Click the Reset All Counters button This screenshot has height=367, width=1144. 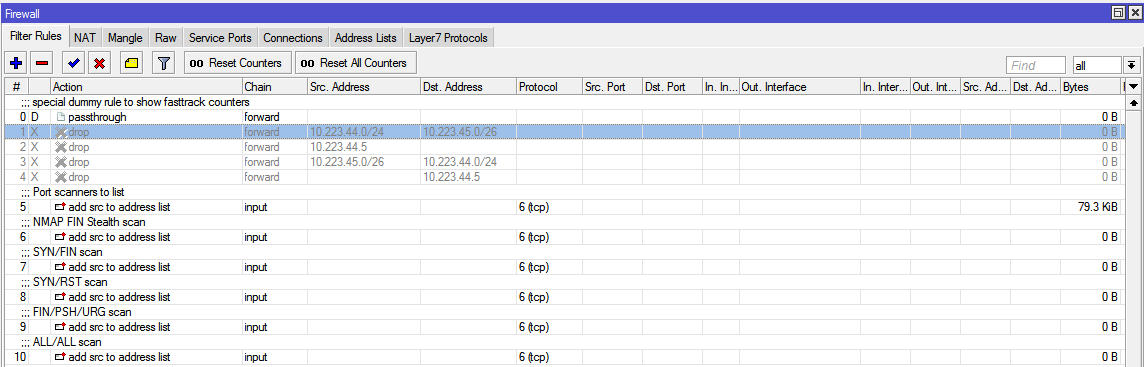point(355,63)
